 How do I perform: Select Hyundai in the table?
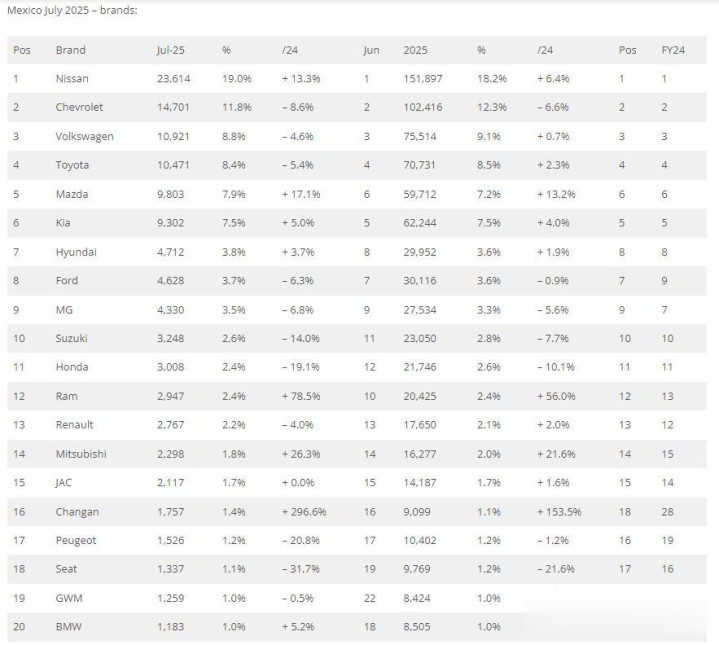(76, 252)
